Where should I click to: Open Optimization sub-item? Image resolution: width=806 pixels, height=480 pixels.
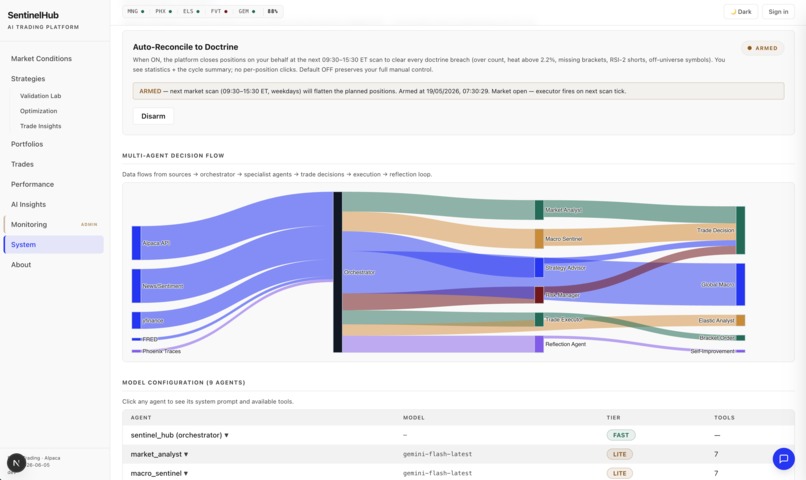coord(39,111)
